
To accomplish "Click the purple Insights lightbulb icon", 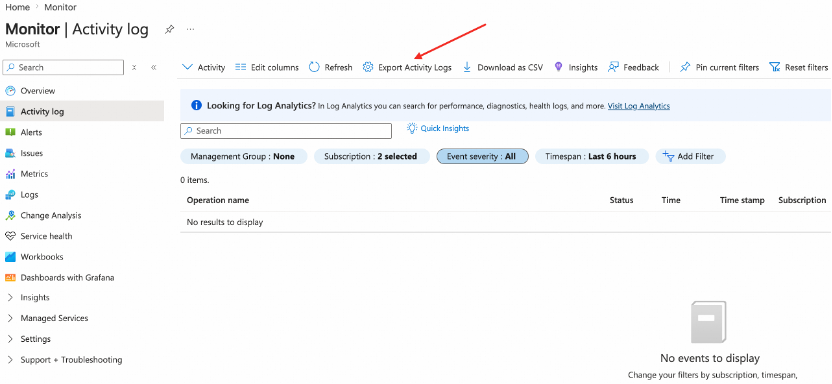I will click(558, 67).
